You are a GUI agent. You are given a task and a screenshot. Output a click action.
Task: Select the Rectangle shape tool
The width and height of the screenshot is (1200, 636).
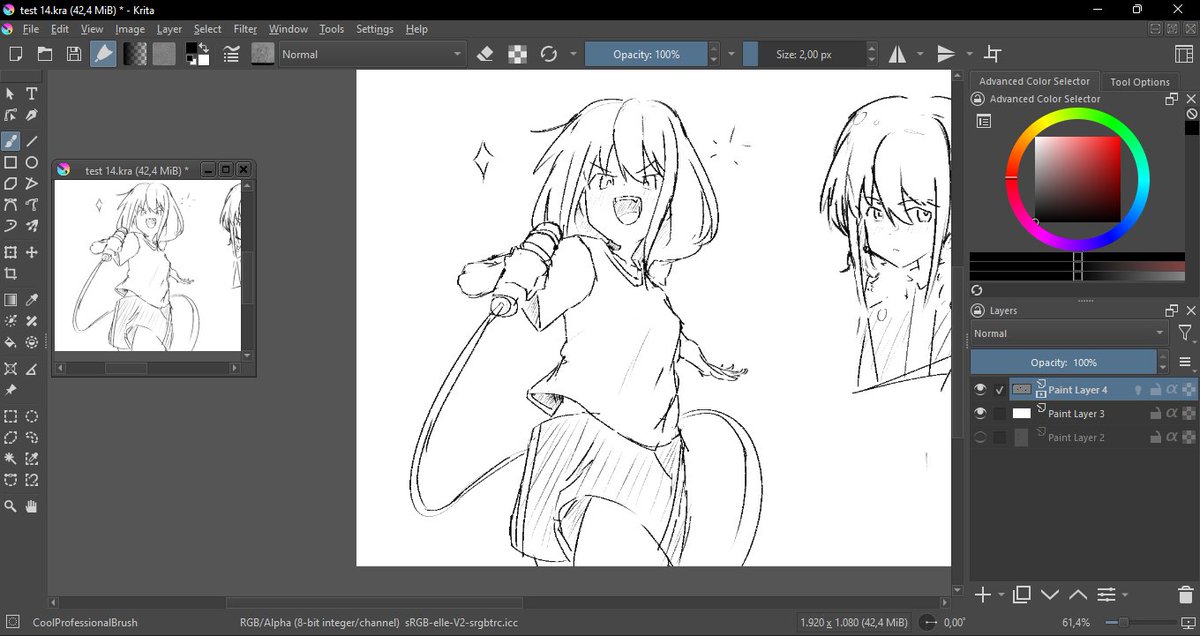pos(10,162)
